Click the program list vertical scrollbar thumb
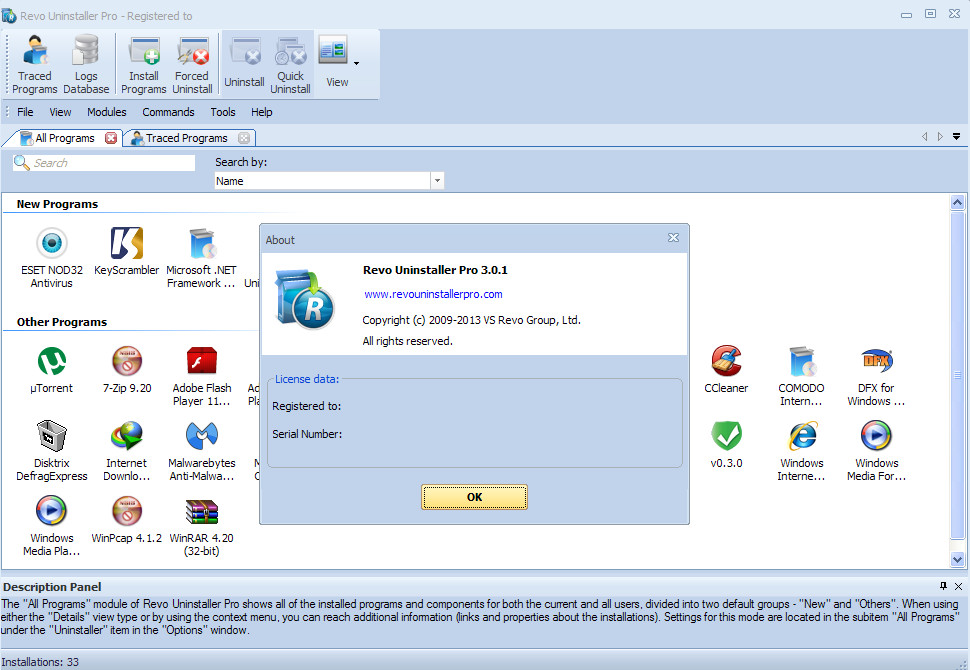Image resolution: width=970 pixels, height=670 pixels. tap(957, 374)
